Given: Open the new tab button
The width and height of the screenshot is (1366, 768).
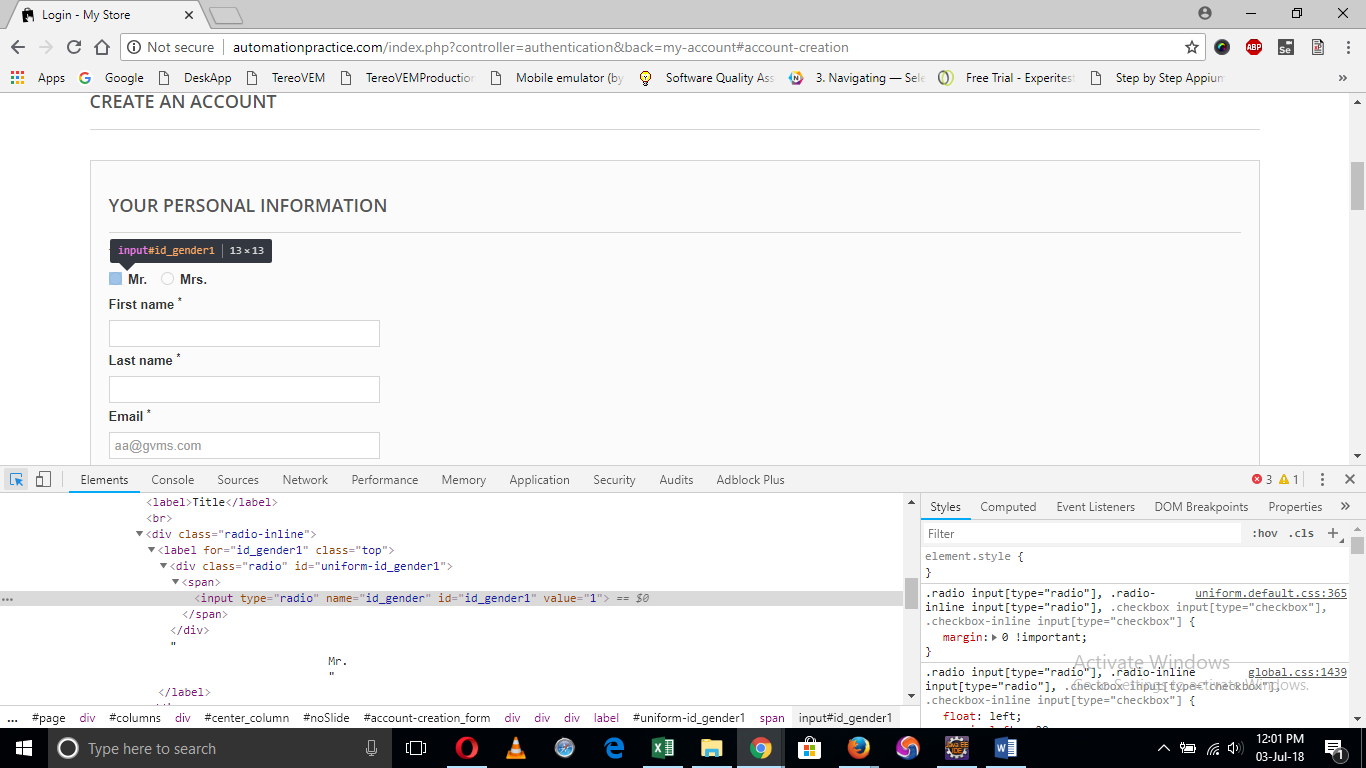Looking at the screenshot, I should 226,15.
